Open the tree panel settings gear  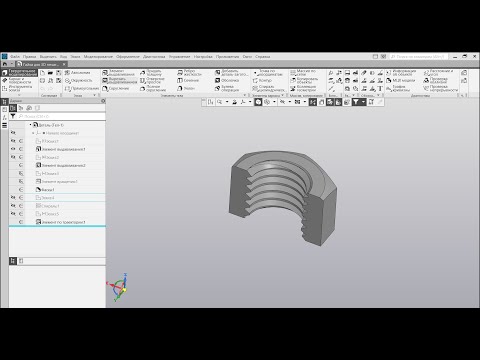click(103, 101)
